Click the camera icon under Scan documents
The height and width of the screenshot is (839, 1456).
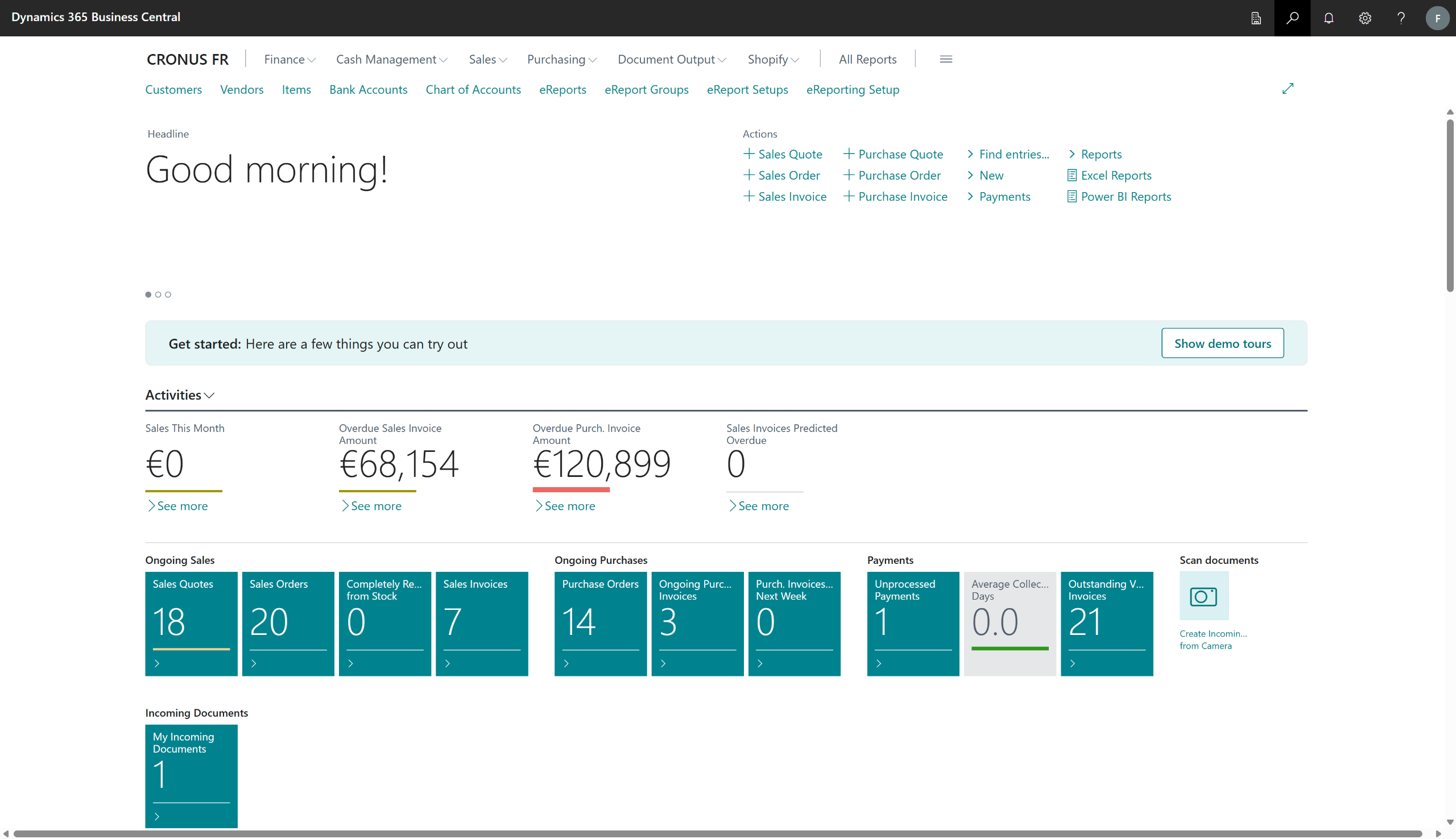[x=1203, y=596]
